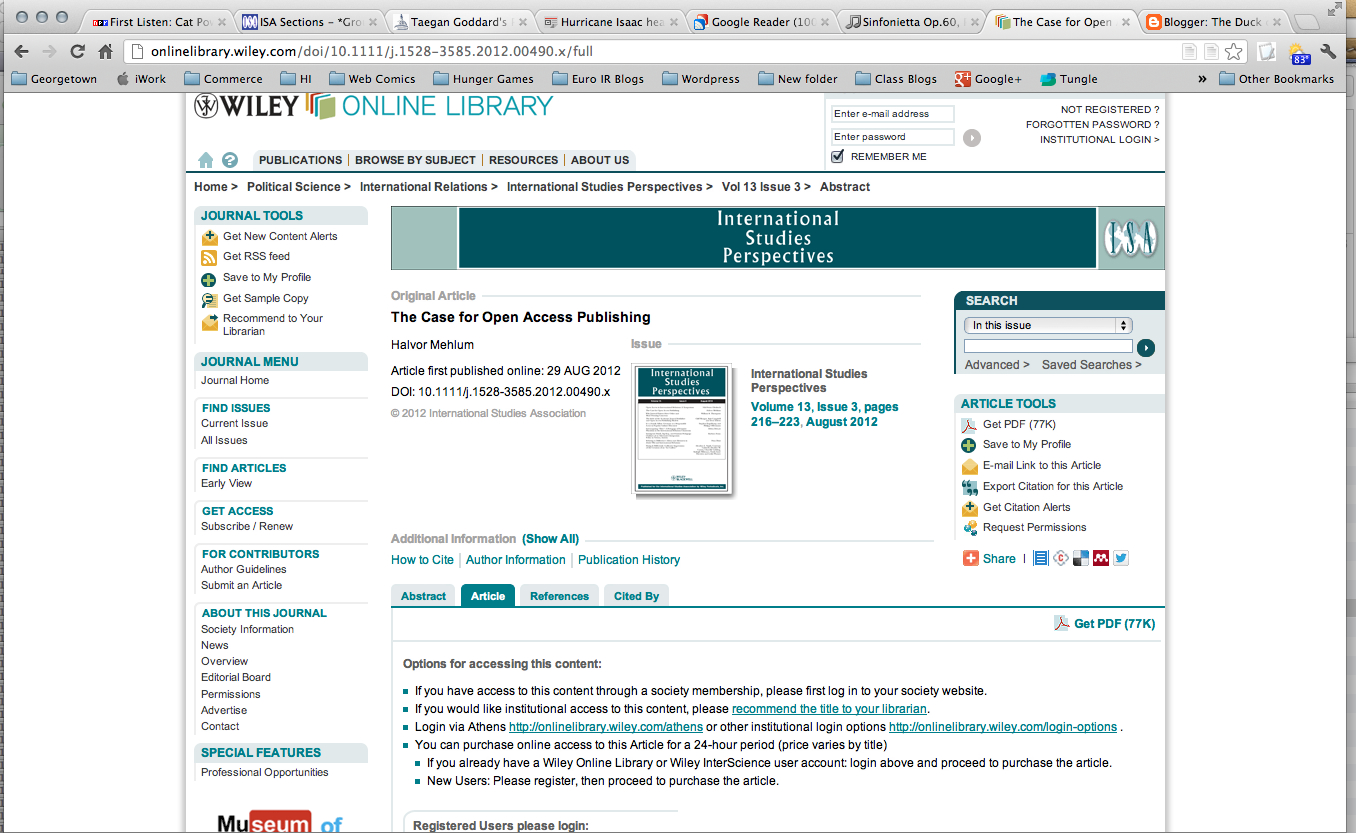Click Editorial Board in journal sidebar

tap(236, 678)
